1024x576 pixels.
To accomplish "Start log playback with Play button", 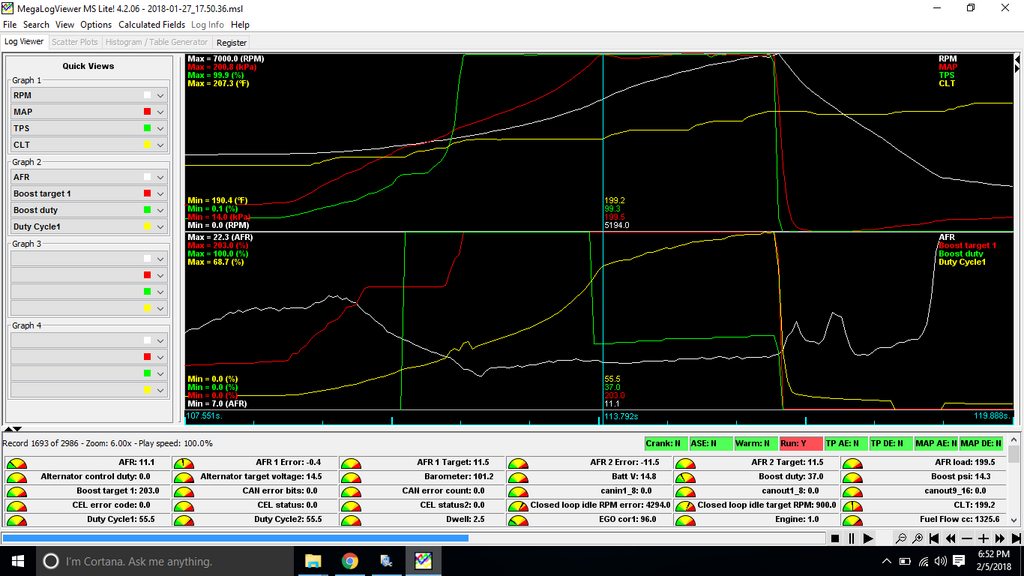I will click(868, 539).
